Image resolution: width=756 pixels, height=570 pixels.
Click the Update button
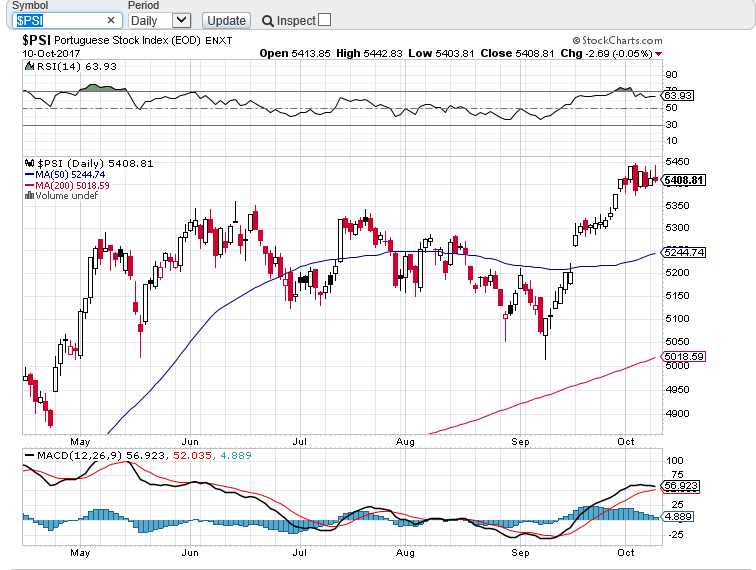(x=226, y=20)
